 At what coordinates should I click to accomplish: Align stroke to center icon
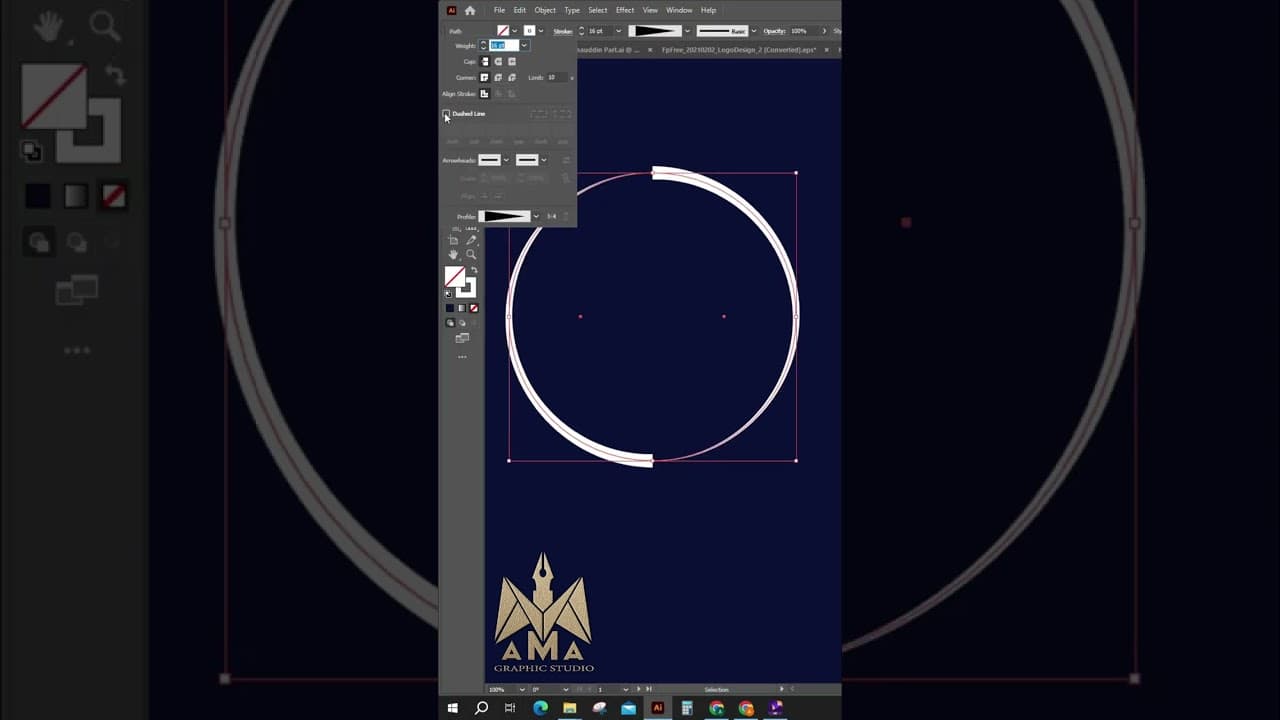tap(485, 94)
